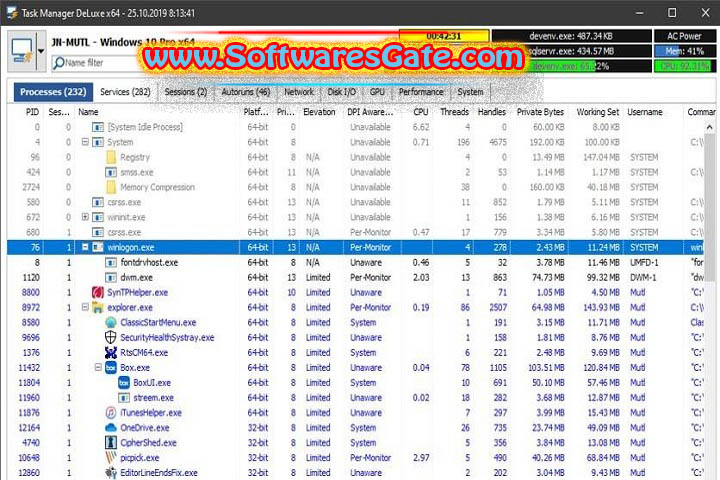This screenshot has height=480, width=720.
Task: Click the SecurityHealthSystray.exe shield icon
Action: [111, 337]
